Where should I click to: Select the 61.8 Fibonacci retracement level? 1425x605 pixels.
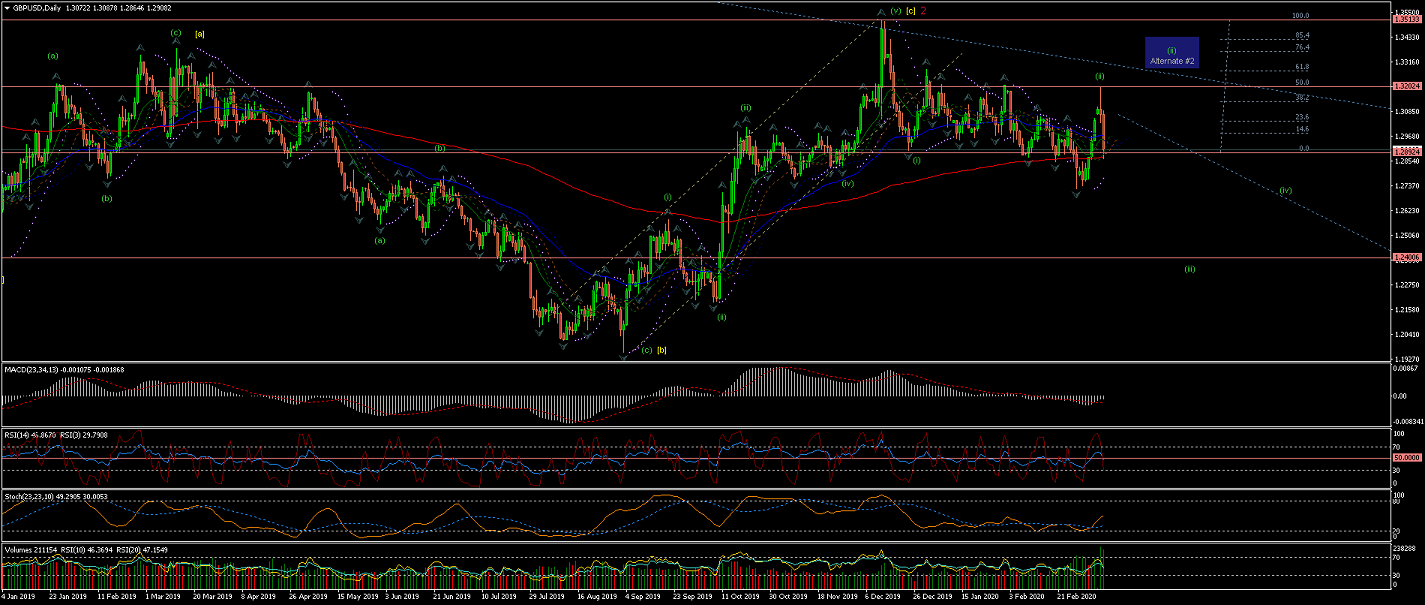tap(1301, 67)
